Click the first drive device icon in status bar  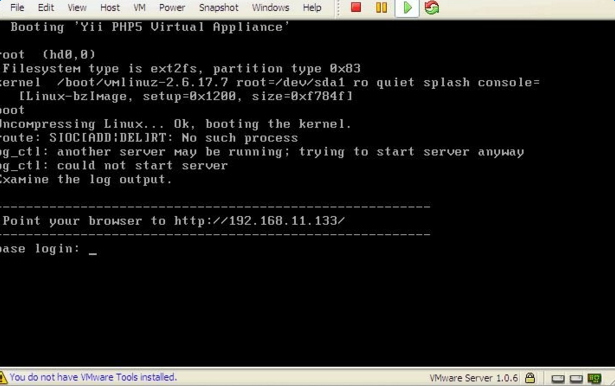tap(558, 379)
